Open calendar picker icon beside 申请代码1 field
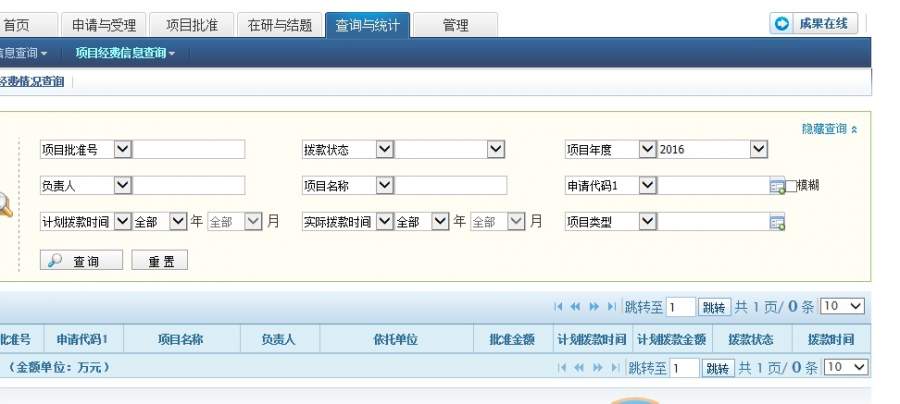 [x=777, y=186]
